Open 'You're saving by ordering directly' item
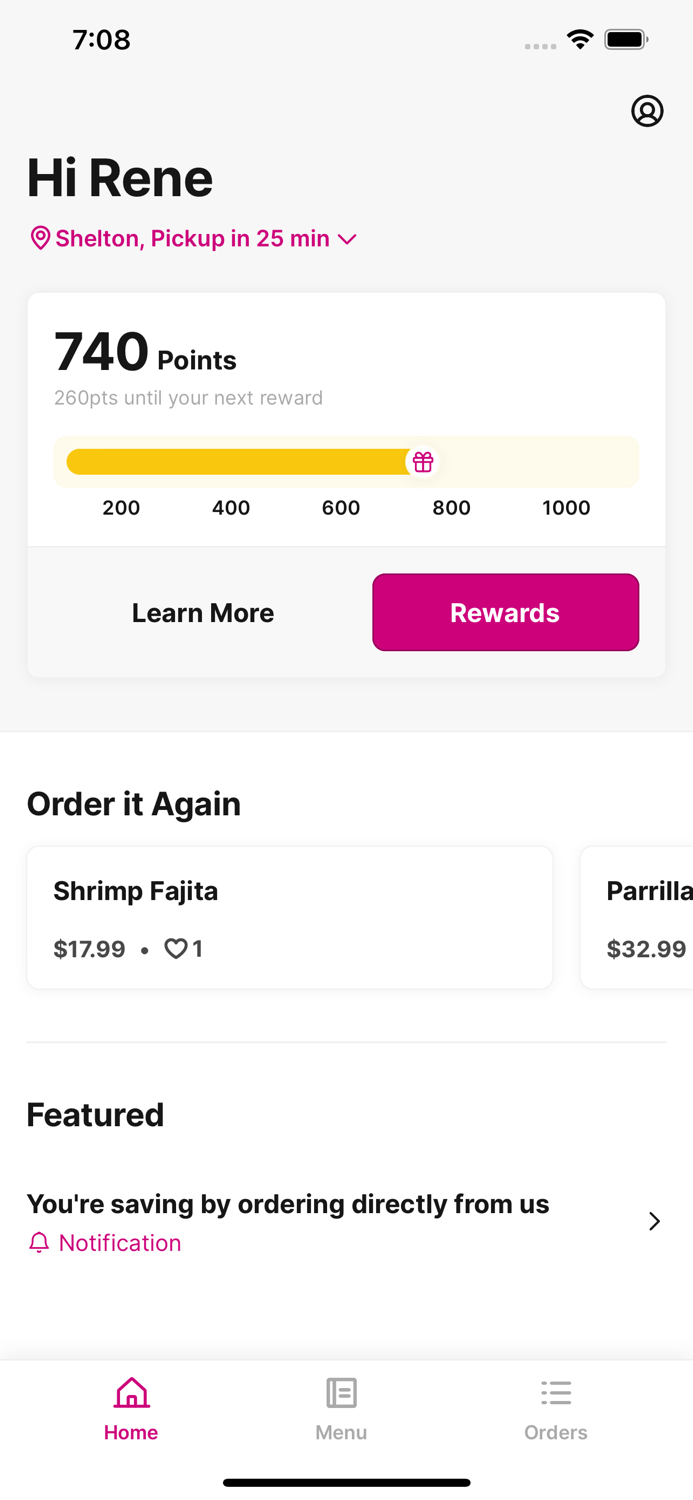693x1500 pixels. point(346,1222)
